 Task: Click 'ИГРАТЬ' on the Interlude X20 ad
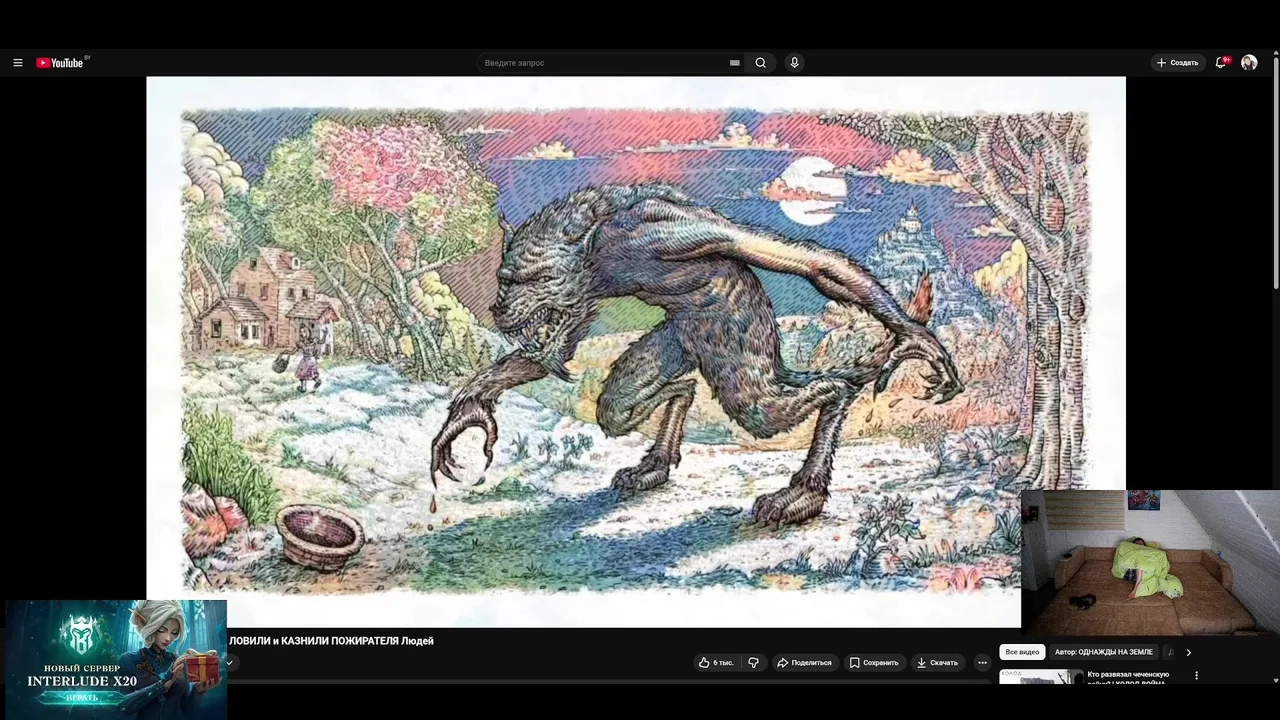(82, 697)
